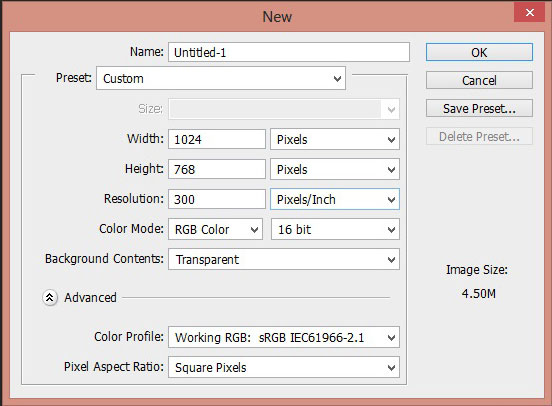Open the Color Profile dropdown
Viewport: 552px width, 406px height.
point(284,337)
